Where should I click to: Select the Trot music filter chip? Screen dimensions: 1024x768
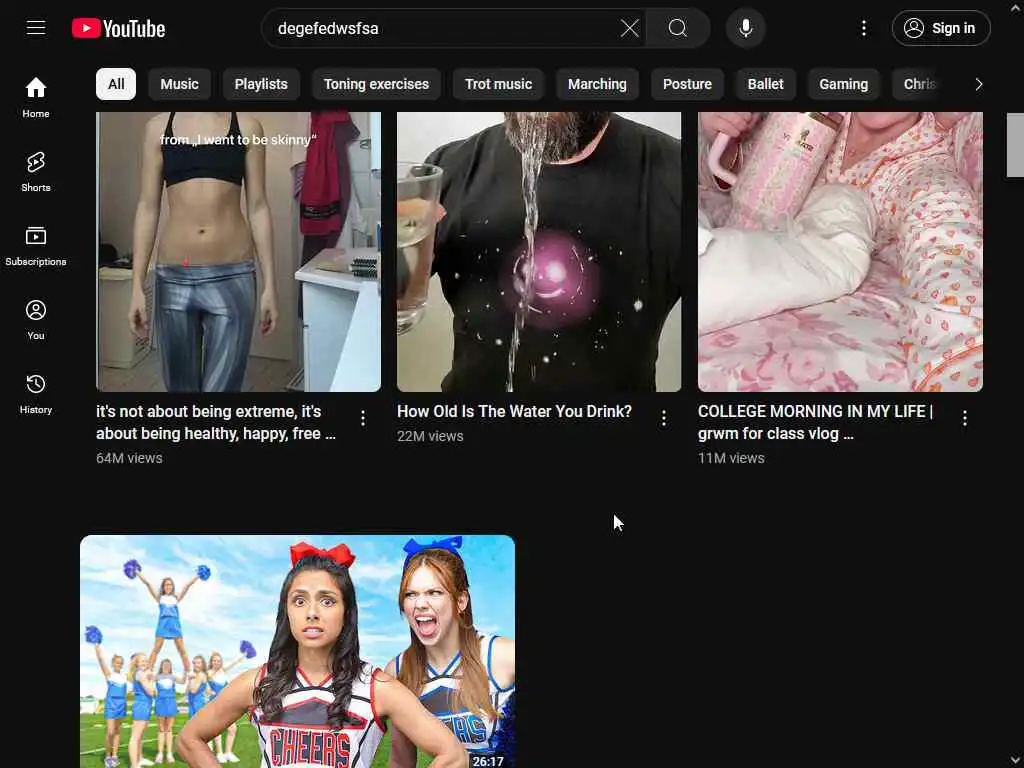[x=498, y=84]
